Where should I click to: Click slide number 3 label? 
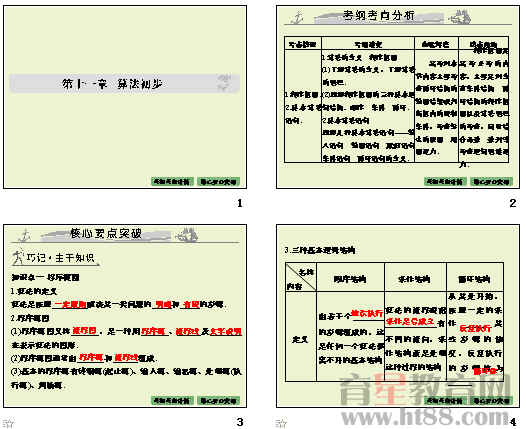(x=240, y=422)
